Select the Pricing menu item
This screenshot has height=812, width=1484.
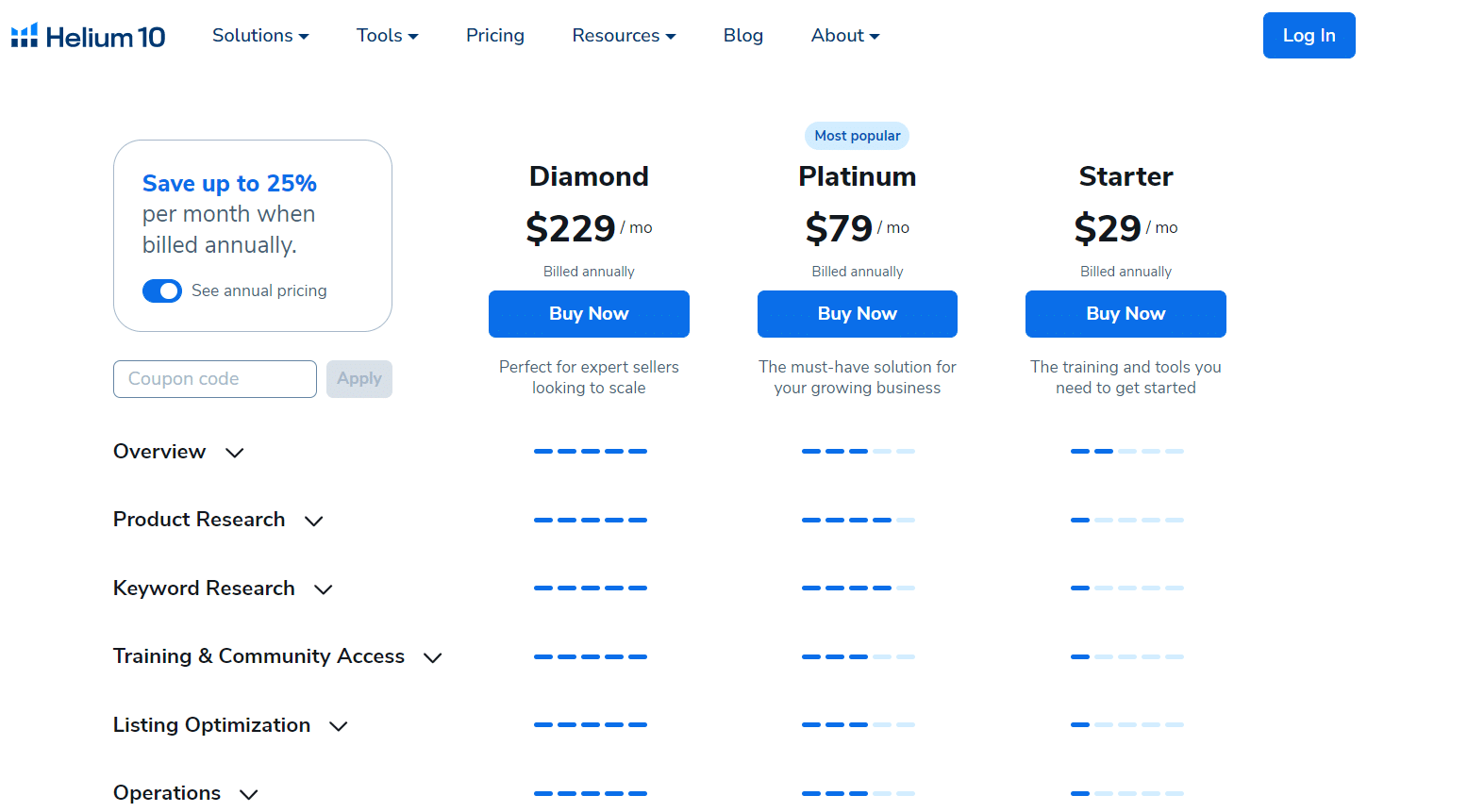tap(494, 35)
